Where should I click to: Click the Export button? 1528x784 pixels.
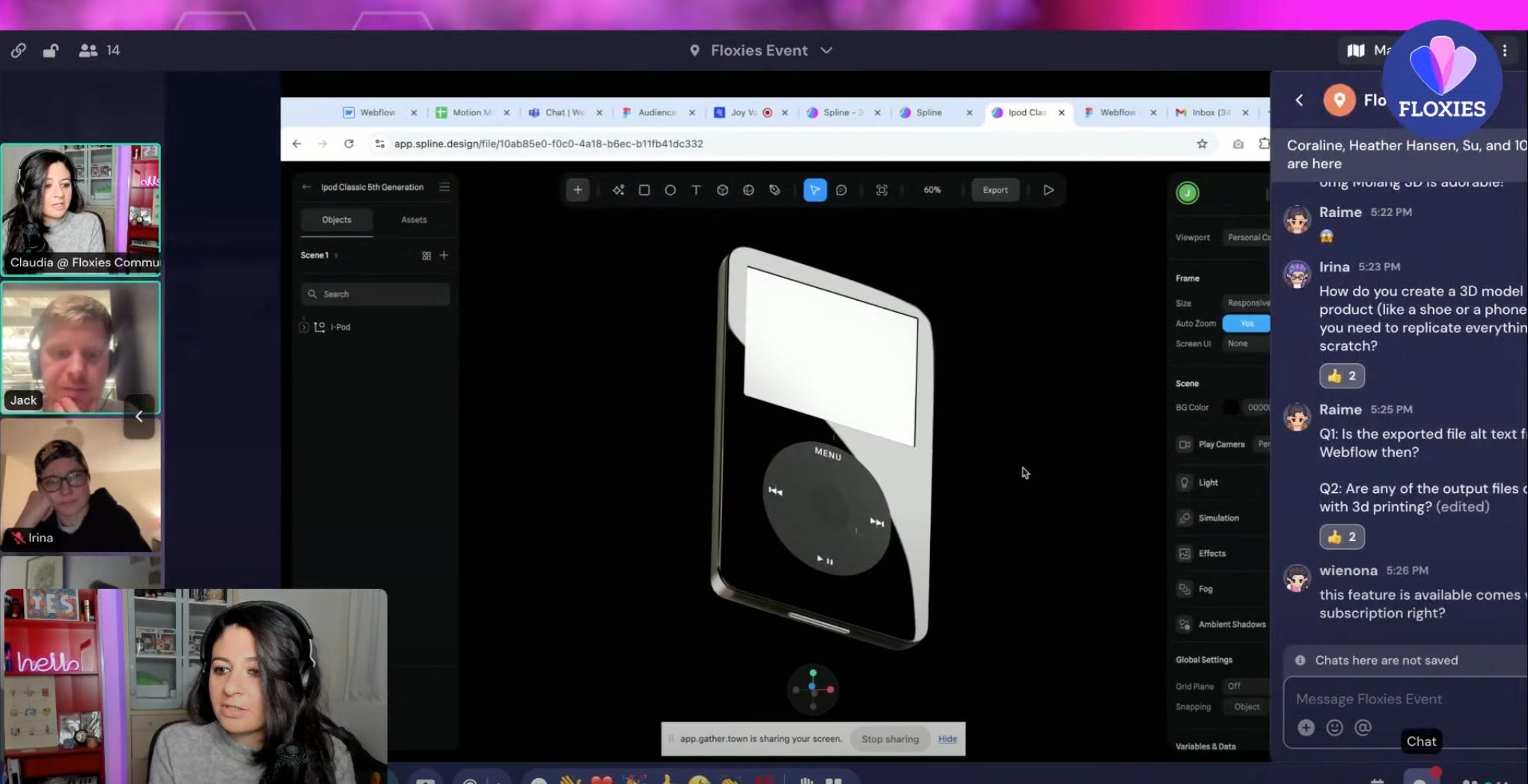pyautogui.click(x=995, y=190)
